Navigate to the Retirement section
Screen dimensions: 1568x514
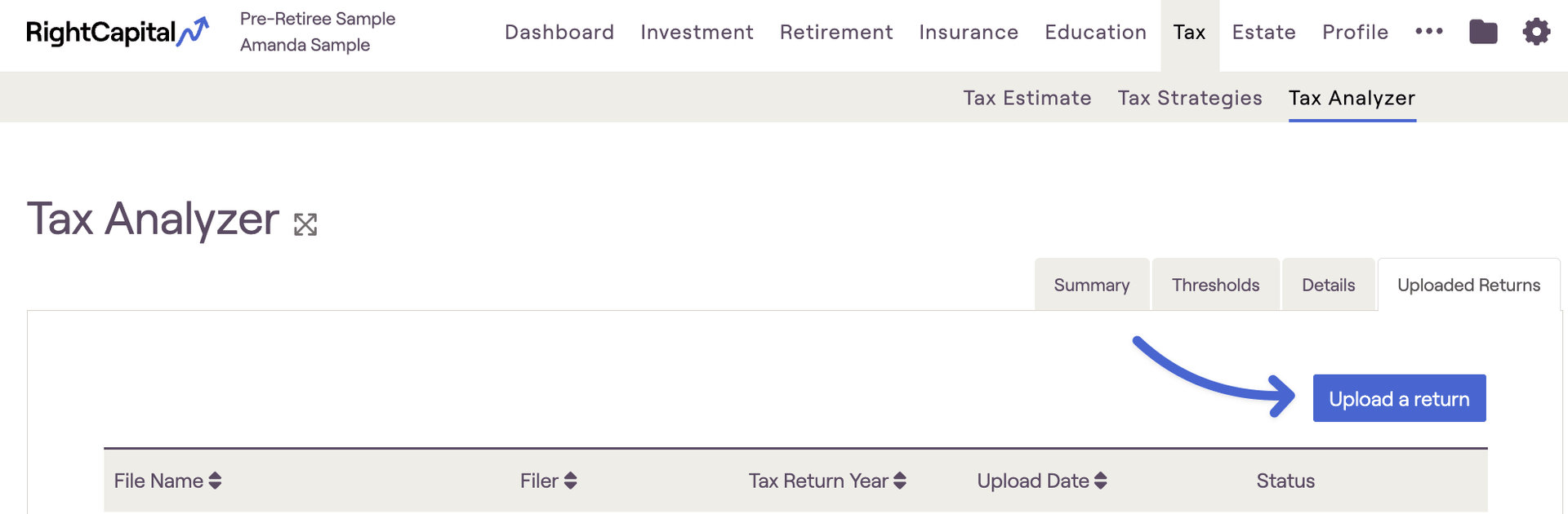(836, 32)
